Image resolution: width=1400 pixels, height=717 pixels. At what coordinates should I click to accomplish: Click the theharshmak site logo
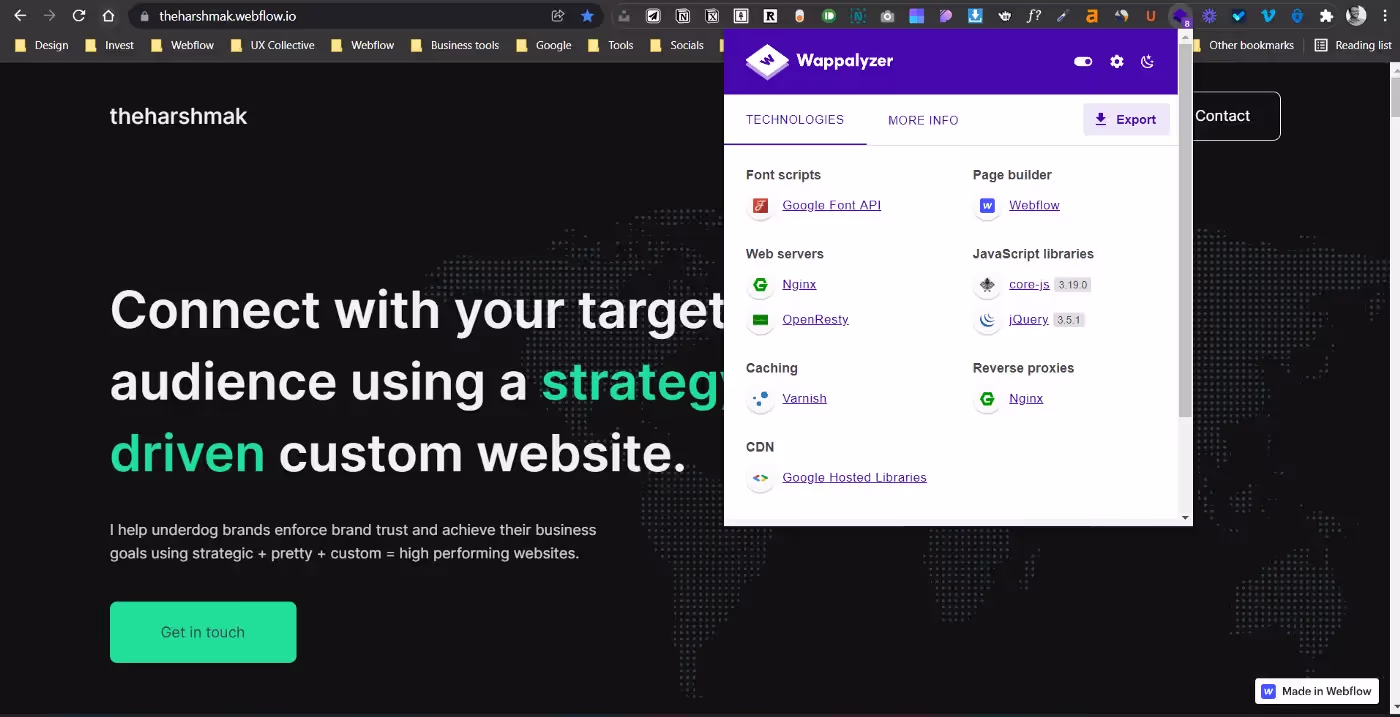[x=178, y=116]
